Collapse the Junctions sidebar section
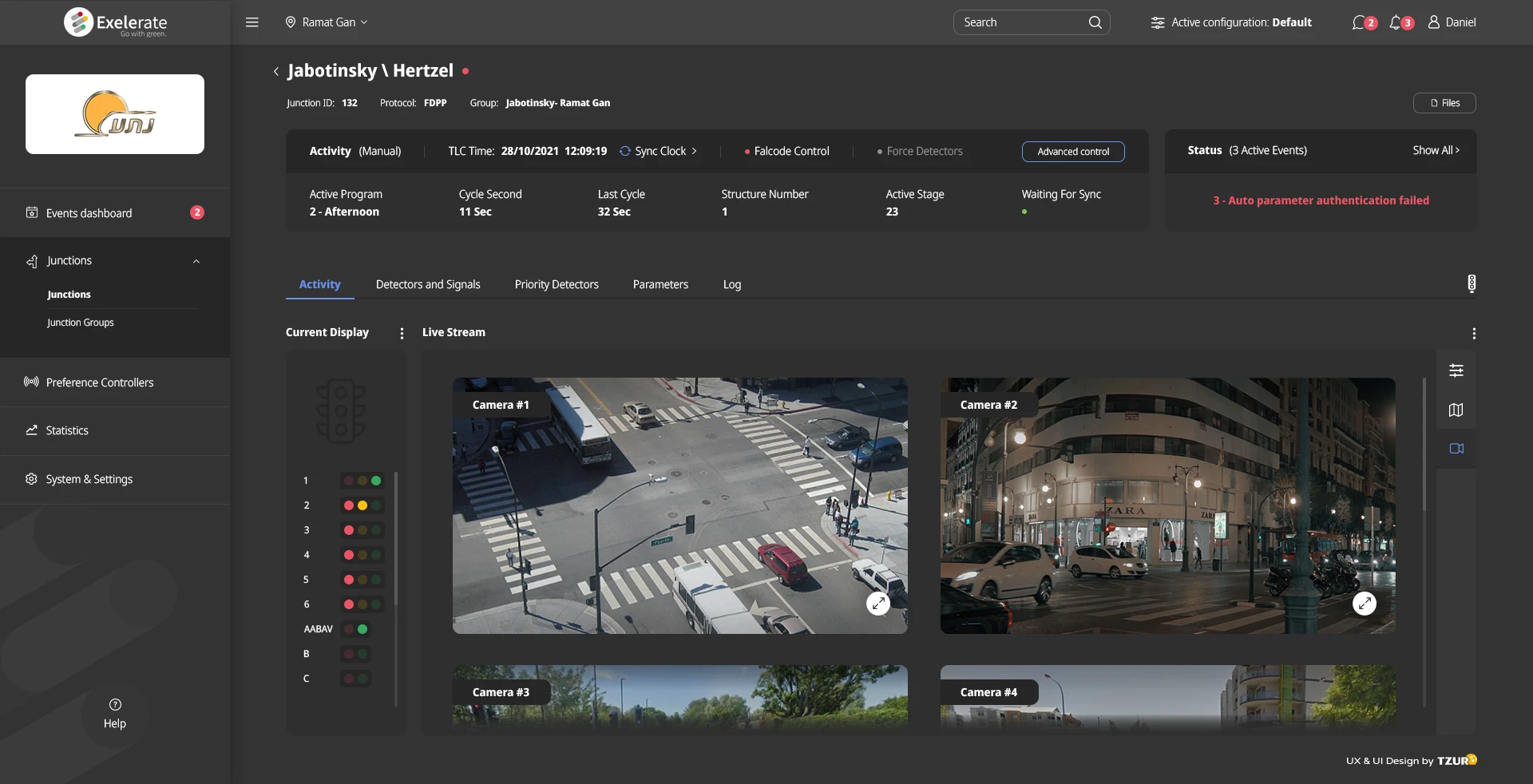This screenshot has height=784, width=1533. 196,261
